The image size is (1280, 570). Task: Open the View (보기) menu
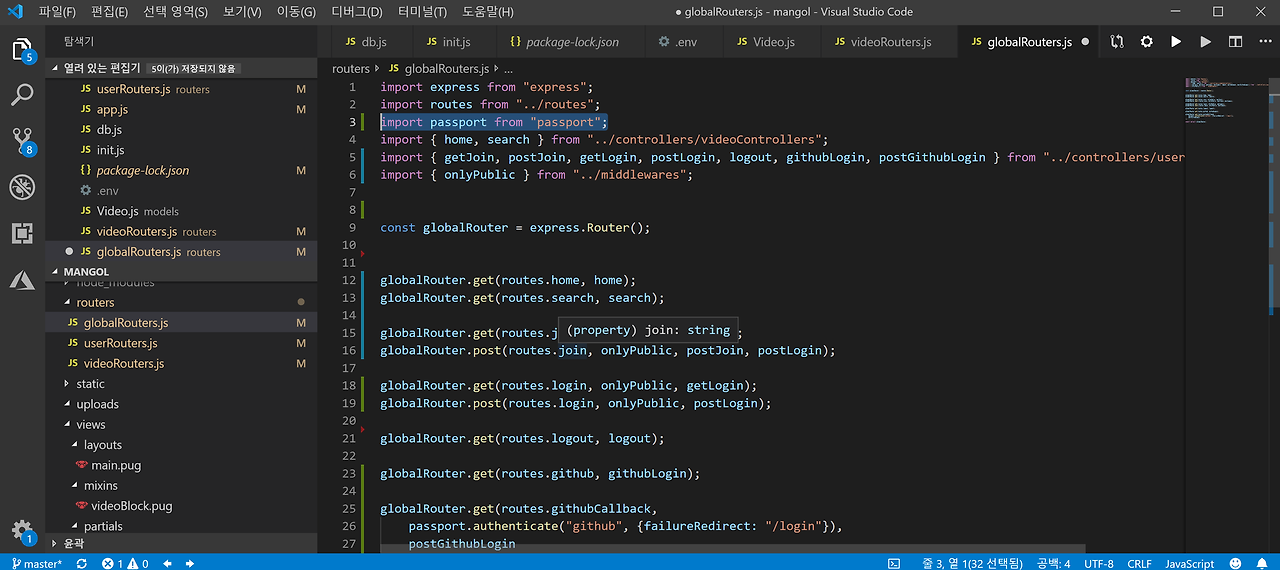pyautogui.click(x=242, y=12)
